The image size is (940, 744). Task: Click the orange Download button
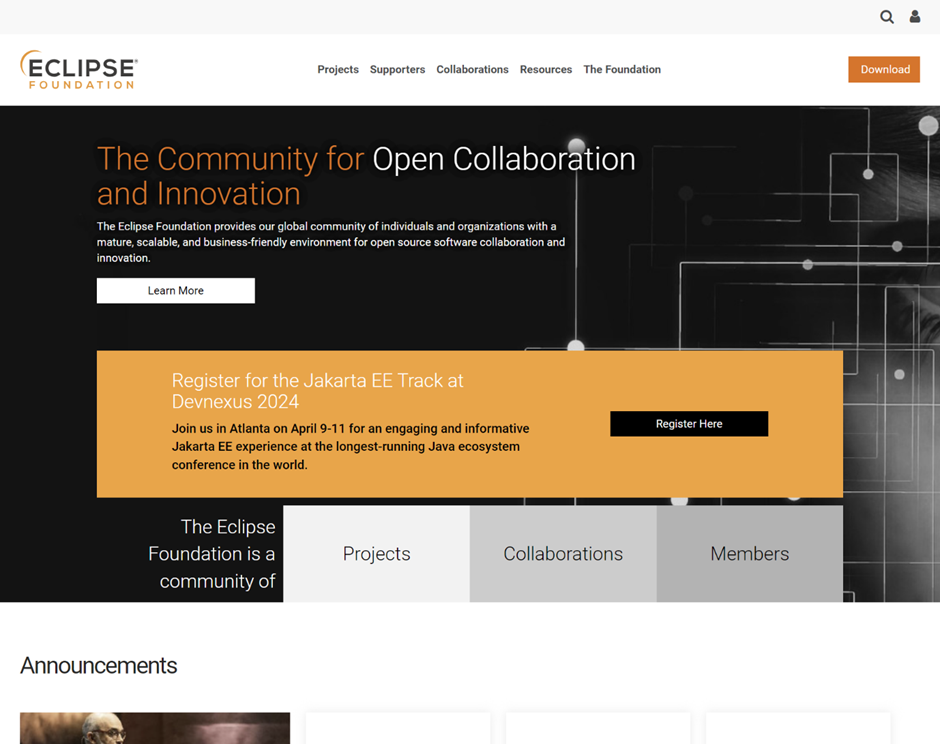(x=884, y=70)
